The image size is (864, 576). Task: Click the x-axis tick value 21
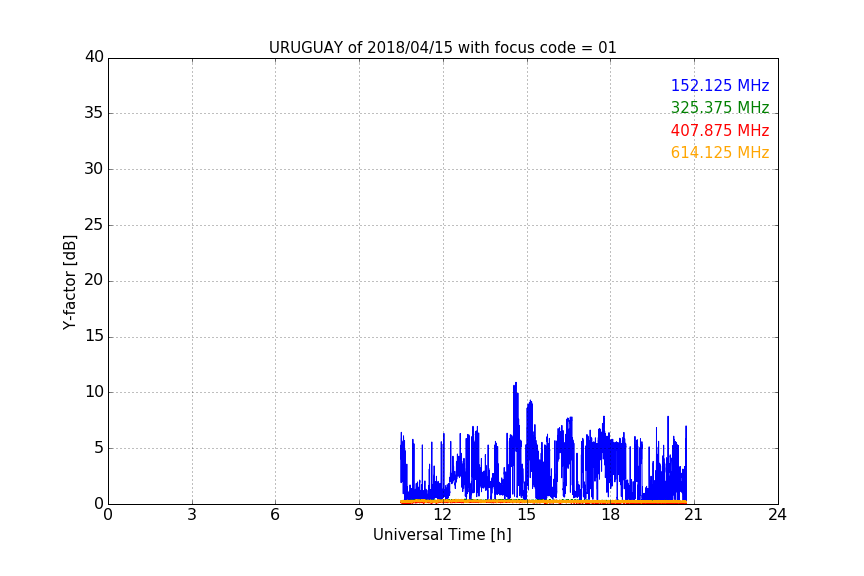[x=694, y=515]
